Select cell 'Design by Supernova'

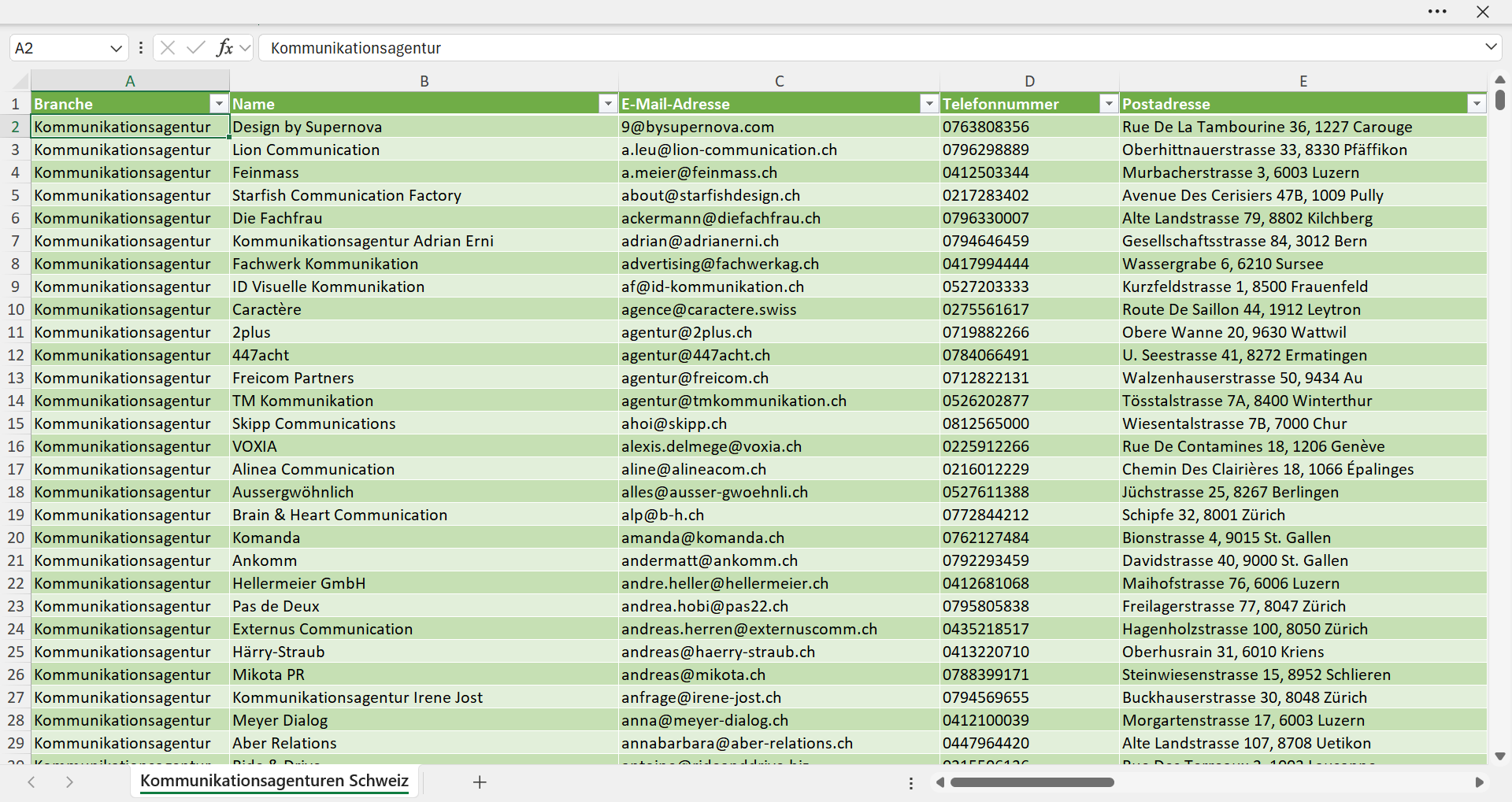pos(424,127)
